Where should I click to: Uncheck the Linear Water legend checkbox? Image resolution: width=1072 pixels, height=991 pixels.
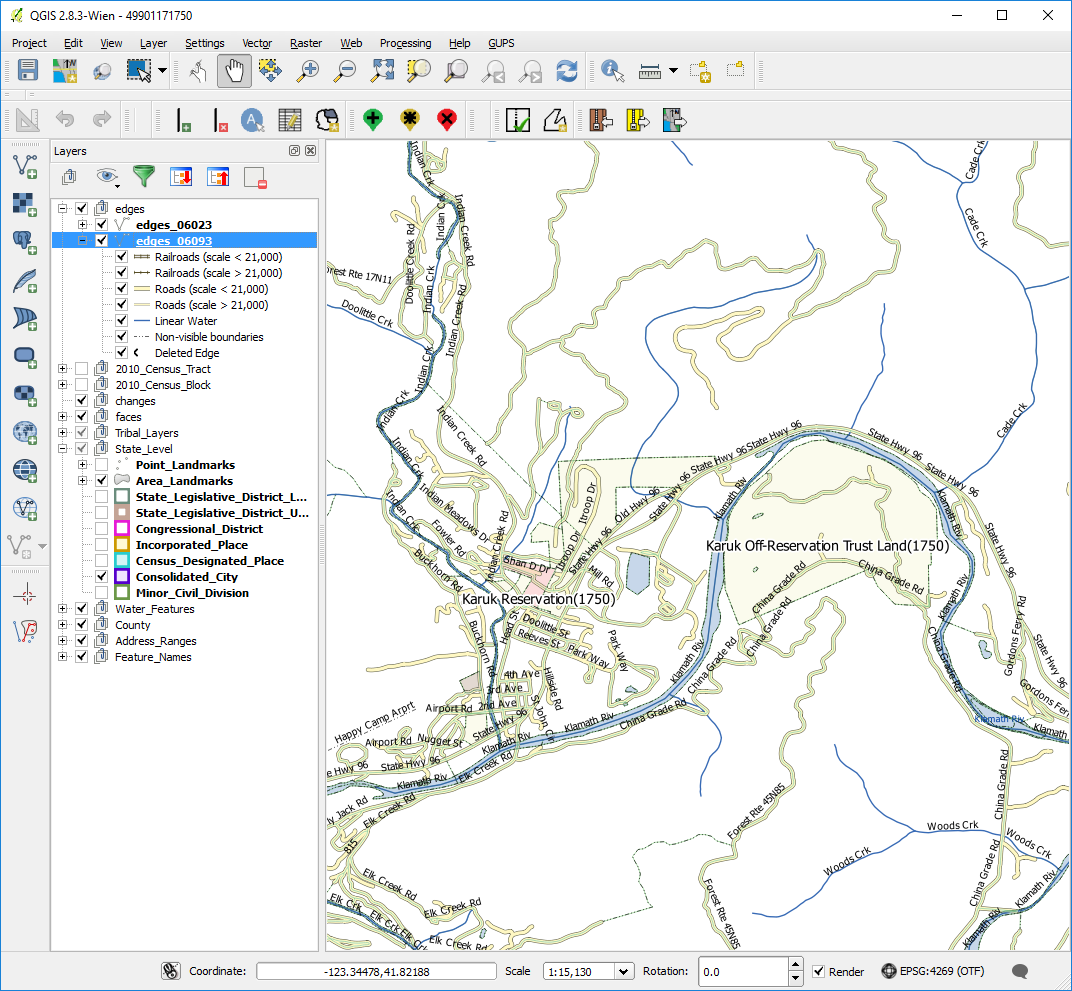[x=121, y=321]
